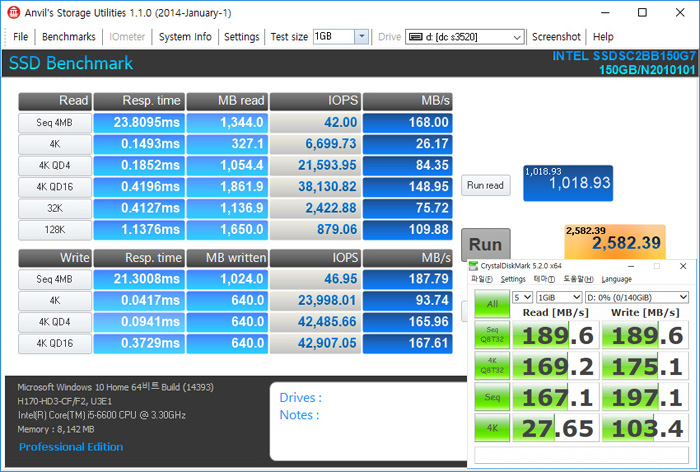This screenshot has height=472, width=700.
Task: Minimize the CrystalDiskMark window
Action: tap(631, 266)
